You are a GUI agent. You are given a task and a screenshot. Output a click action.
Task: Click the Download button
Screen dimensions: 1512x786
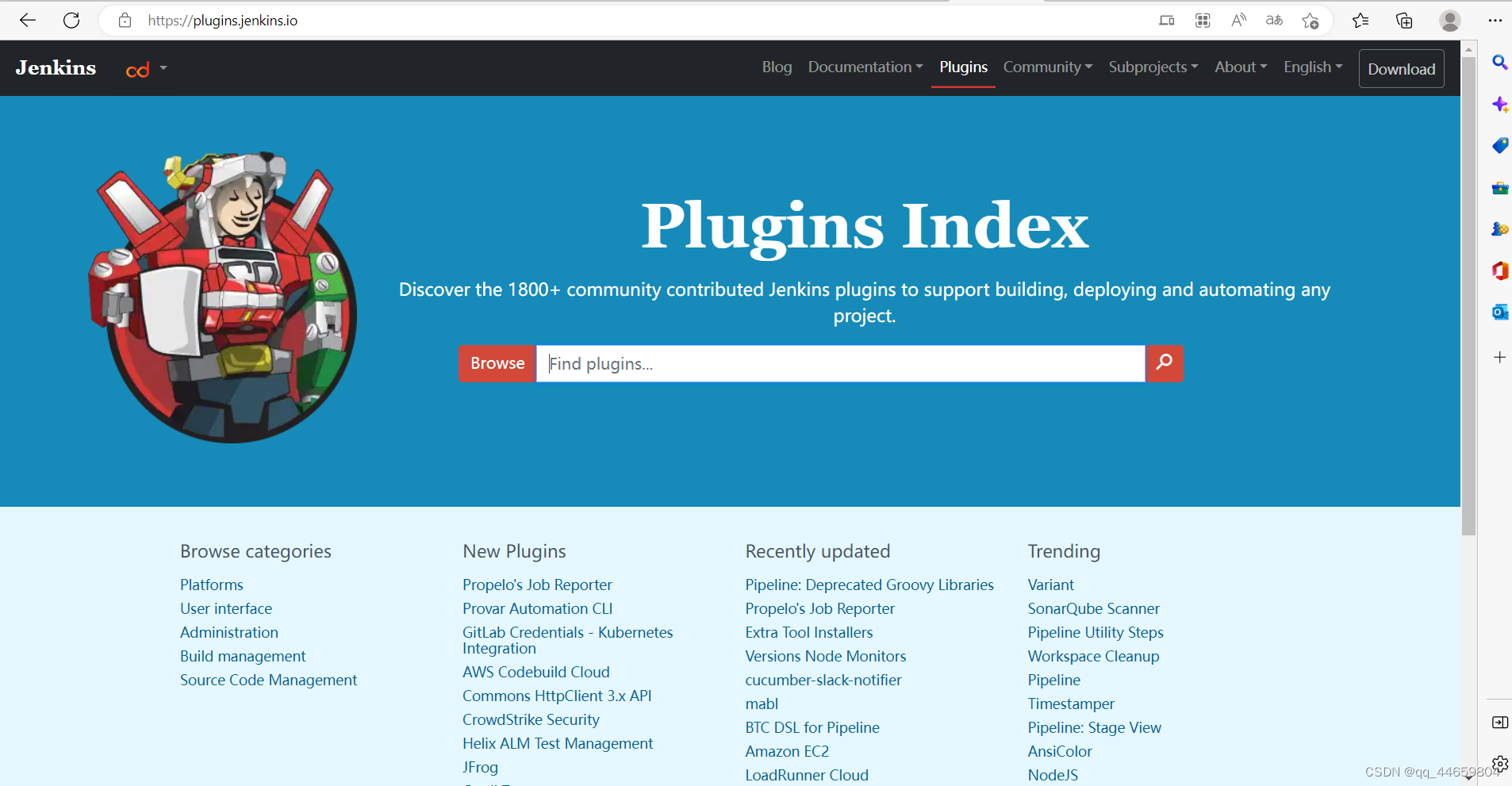tap(1401, 69)
